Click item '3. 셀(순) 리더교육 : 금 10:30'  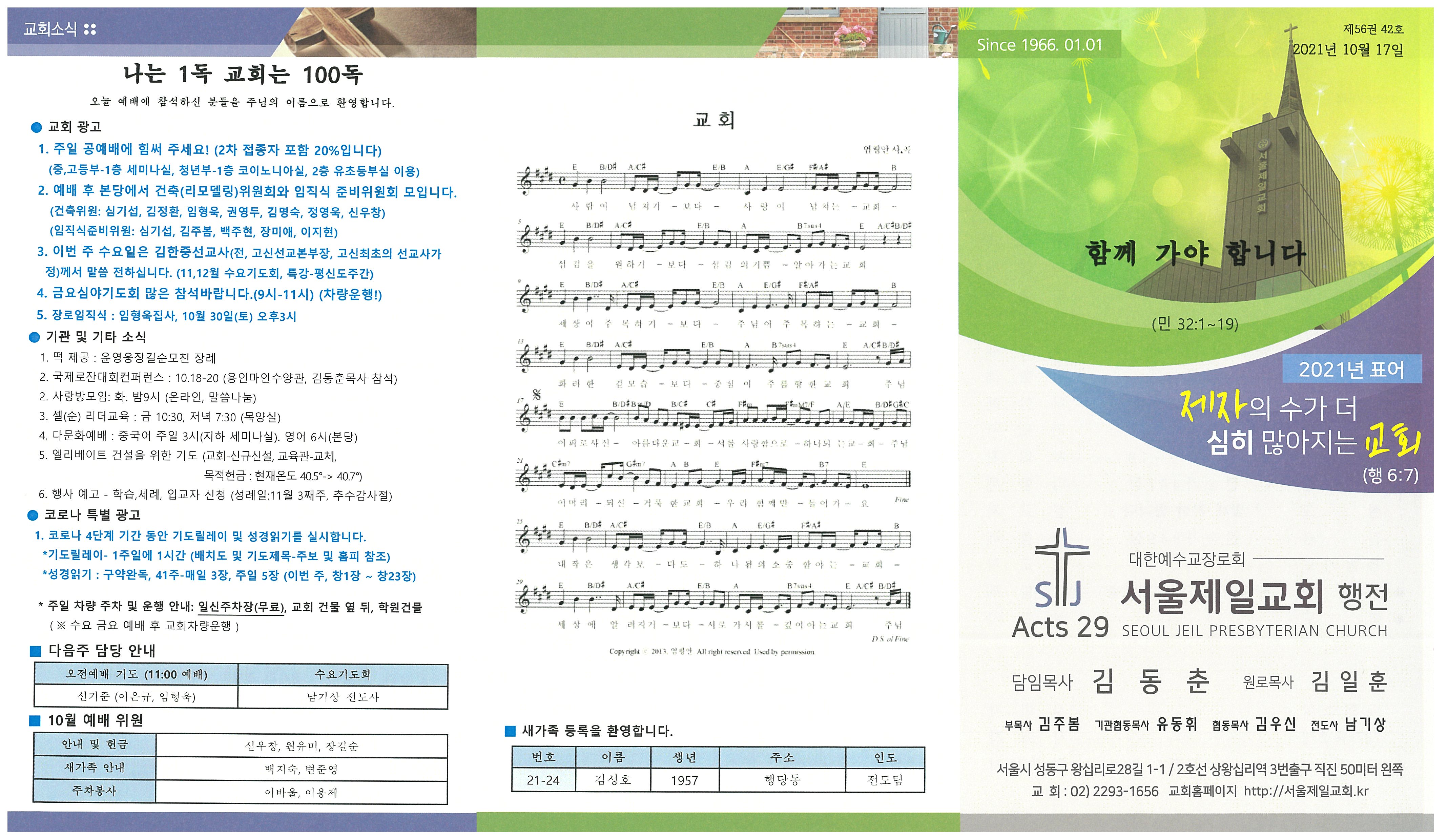coord(160,417)
